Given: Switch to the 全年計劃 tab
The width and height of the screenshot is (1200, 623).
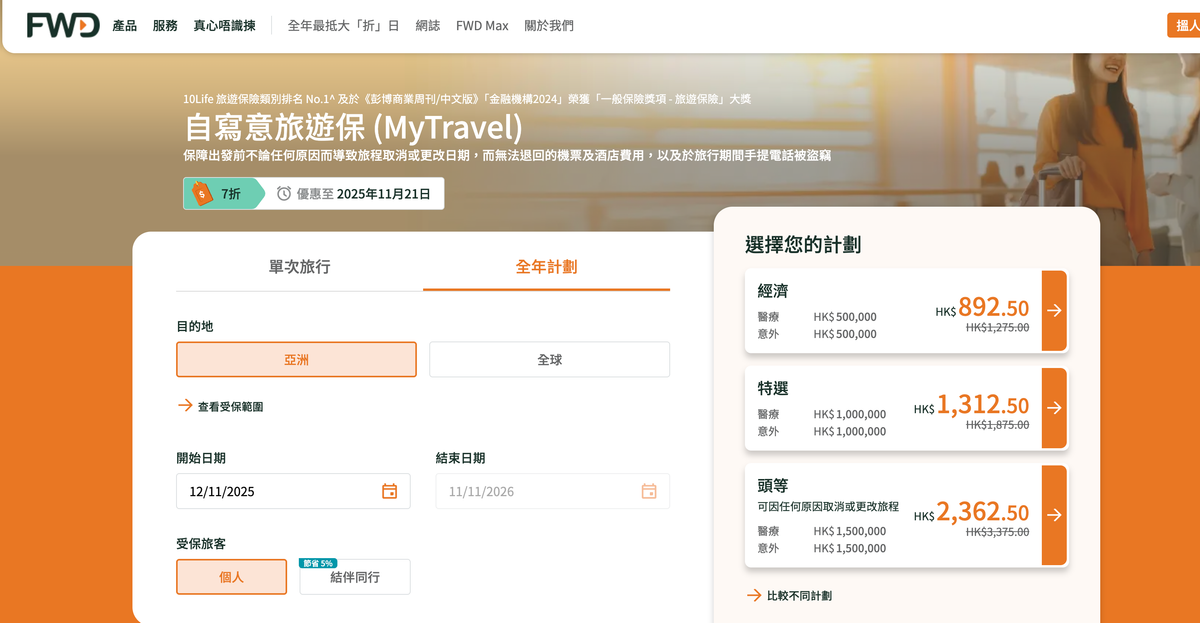Looking at the screenshot, I should click(x=547, y=266).
